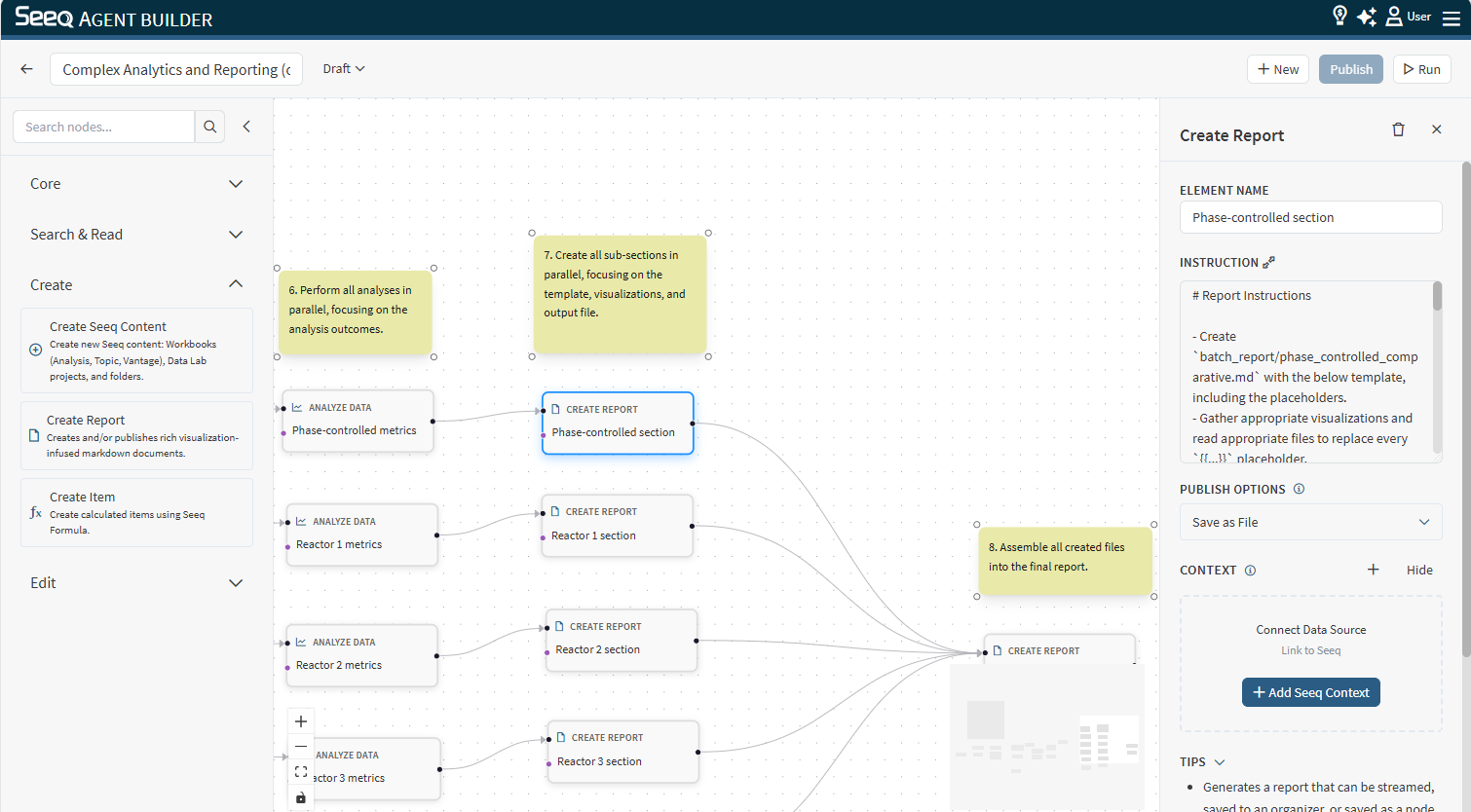Click the Add Seeq Context button

point(1310,692)
